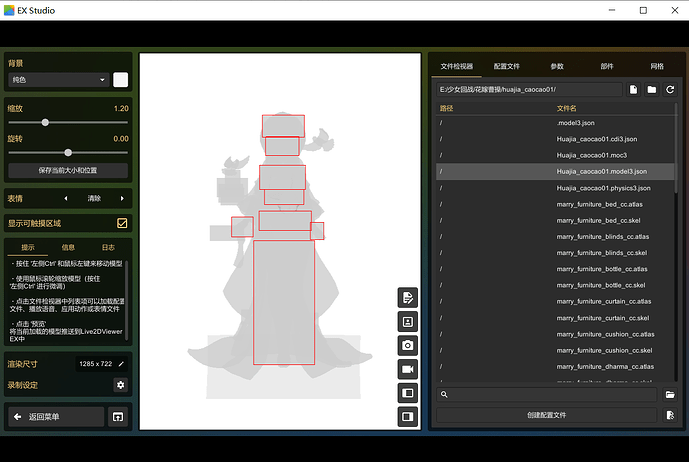Select marry_furniture_bed_cc.skel file
This screenshot has width=689, height=462.
tap(555, 220)
